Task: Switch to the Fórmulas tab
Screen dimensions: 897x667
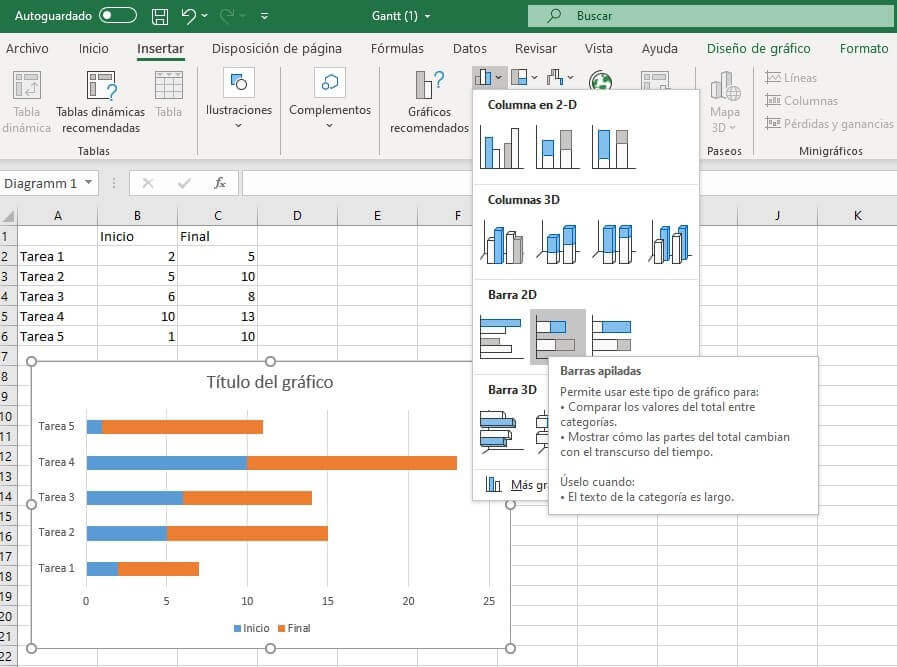Action: (x=397, y=48)
